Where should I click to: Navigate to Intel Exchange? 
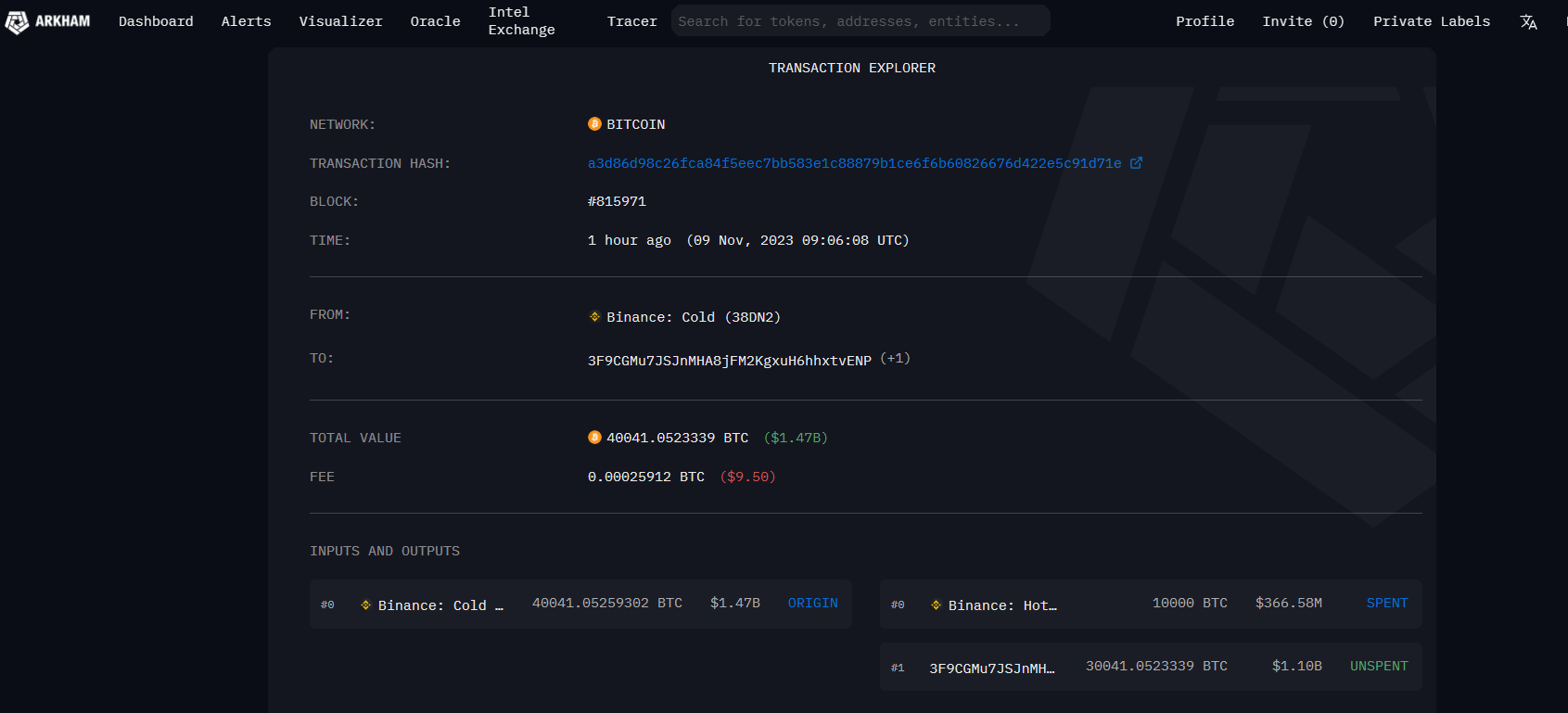point(521,21)
